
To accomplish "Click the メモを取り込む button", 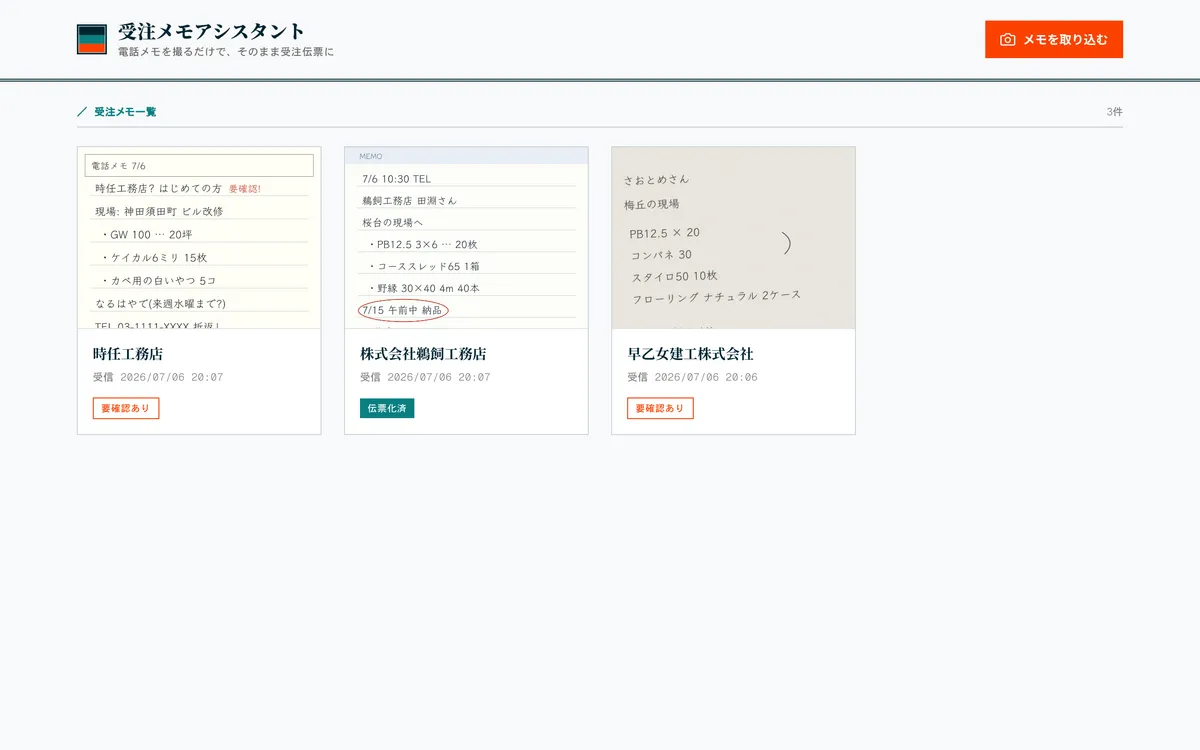I will (x=1054, y=39).
